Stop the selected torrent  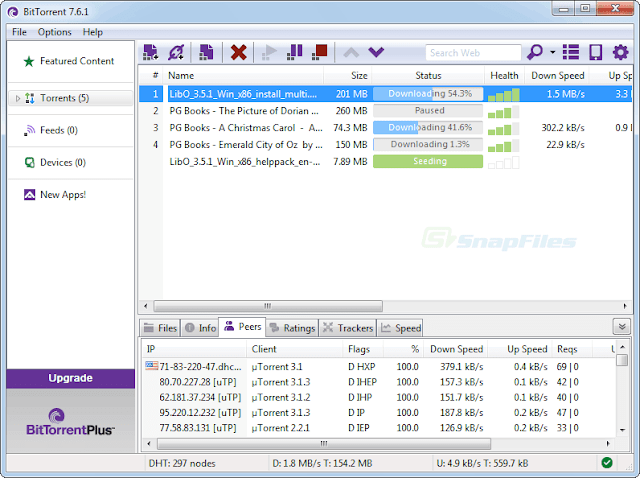[320, 52]
